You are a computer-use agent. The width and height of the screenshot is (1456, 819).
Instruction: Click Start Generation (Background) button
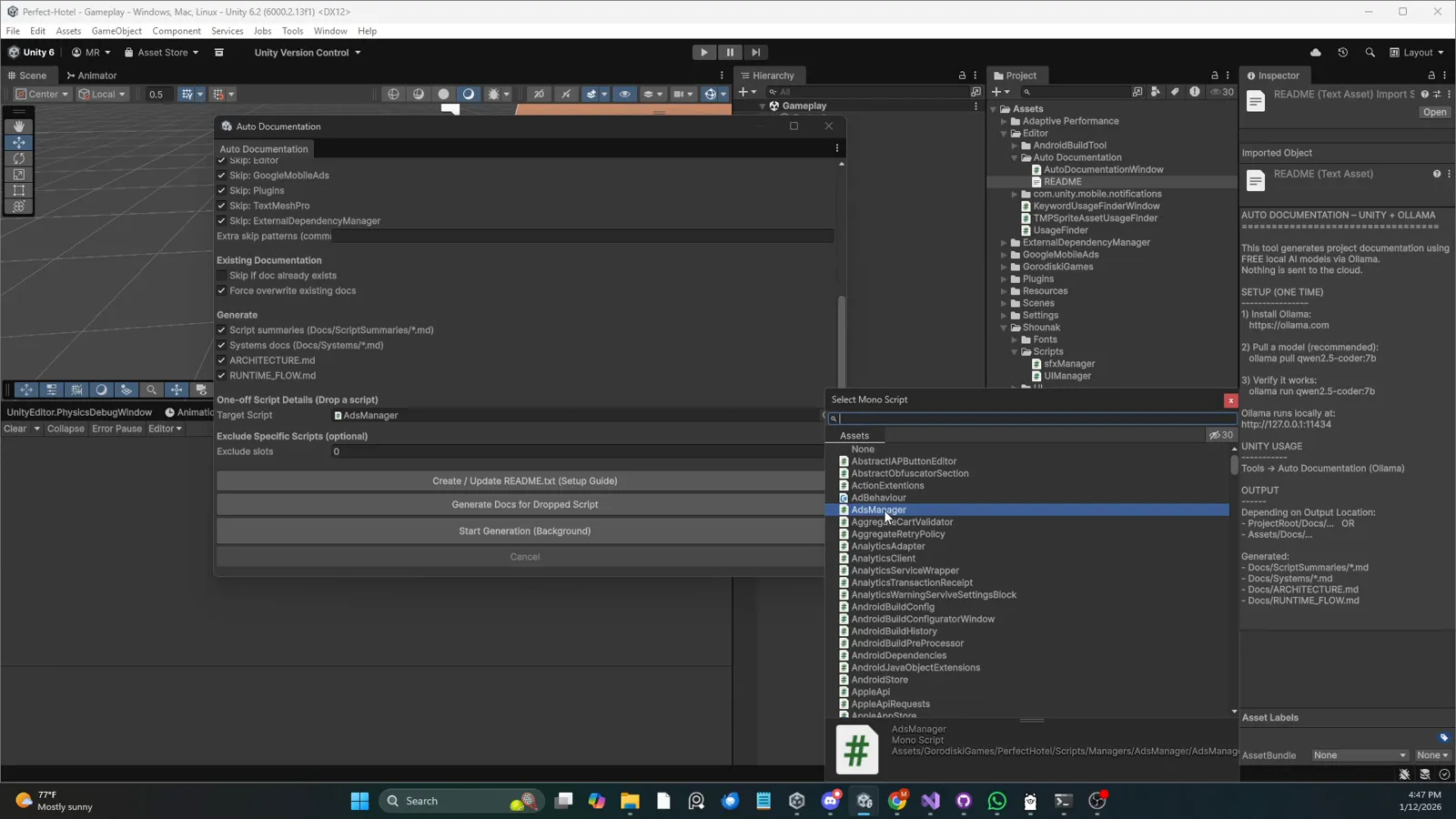pyautogui.click(x=524, y=531)
